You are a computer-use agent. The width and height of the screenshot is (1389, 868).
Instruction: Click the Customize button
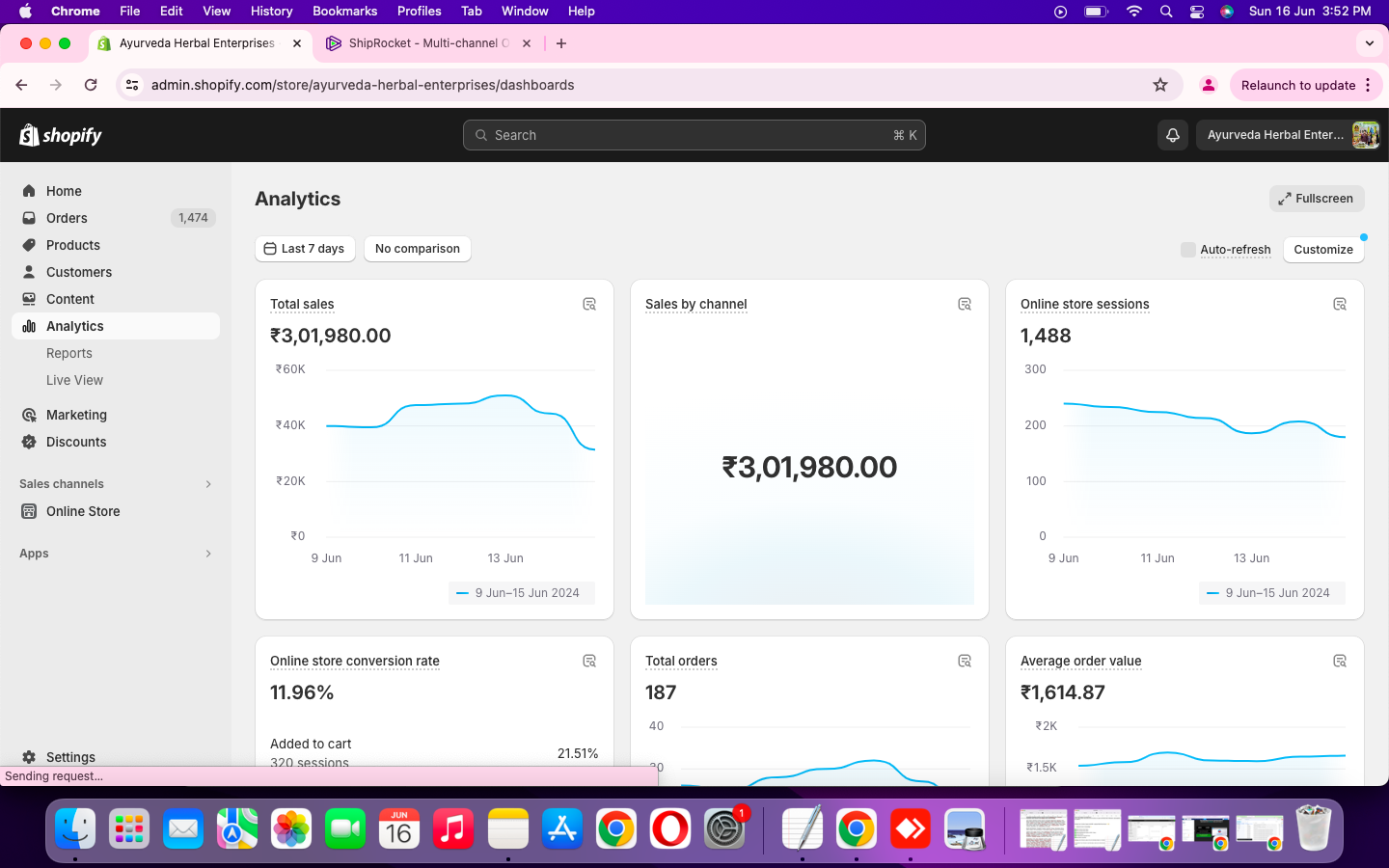pos(1322,250)
